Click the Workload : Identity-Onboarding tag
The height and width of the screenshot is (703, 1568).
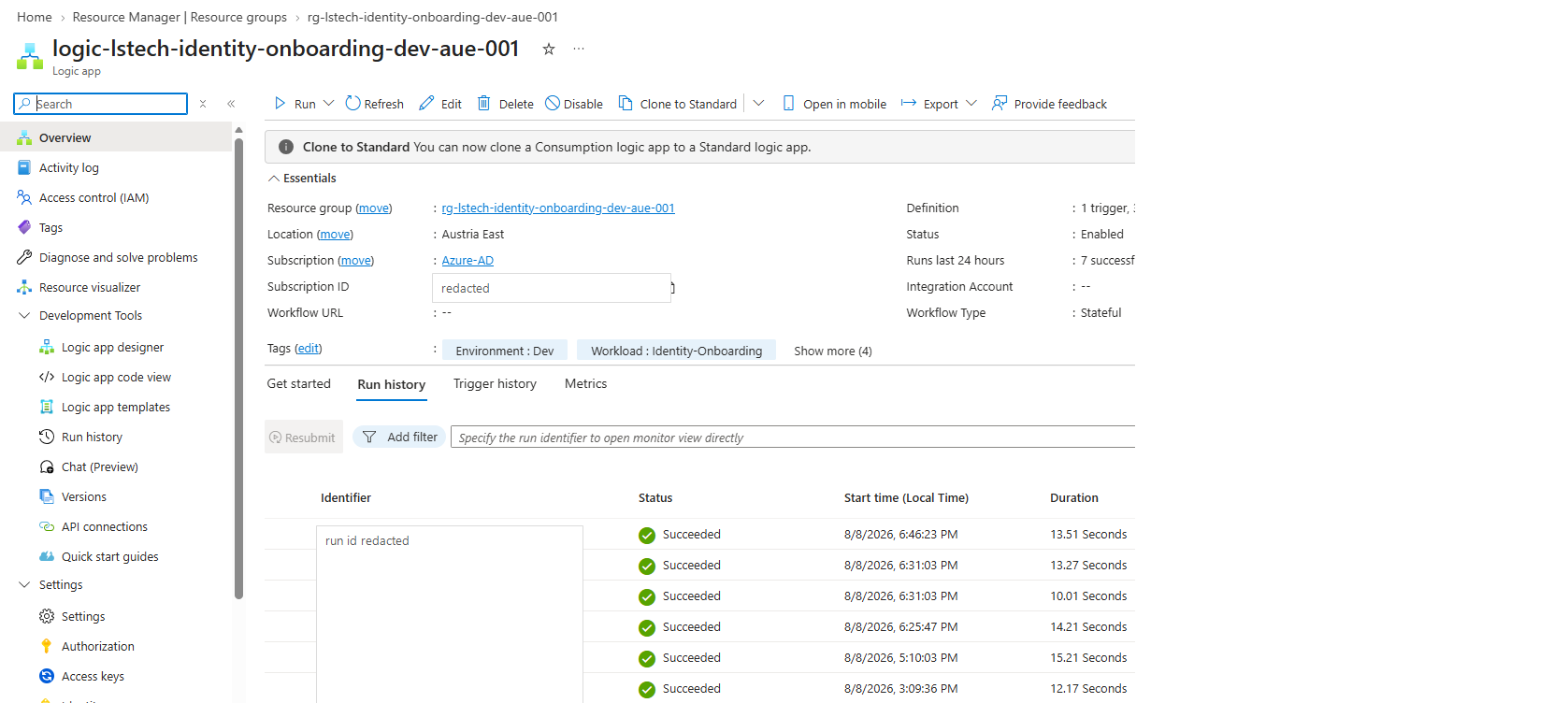click(677, 351)
